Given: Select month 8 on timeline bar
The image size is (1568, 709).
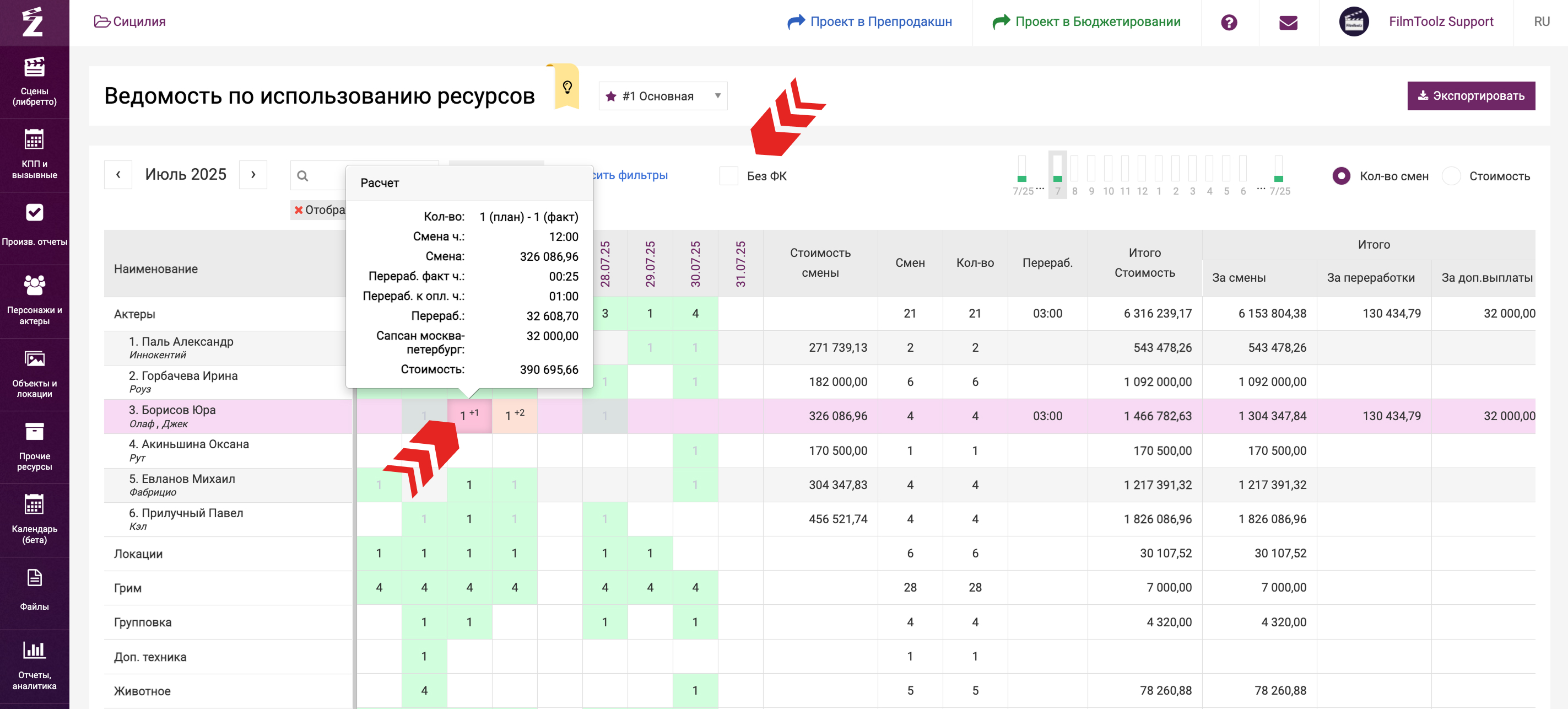Looking at the screenshot, I should coord(1074,175).
